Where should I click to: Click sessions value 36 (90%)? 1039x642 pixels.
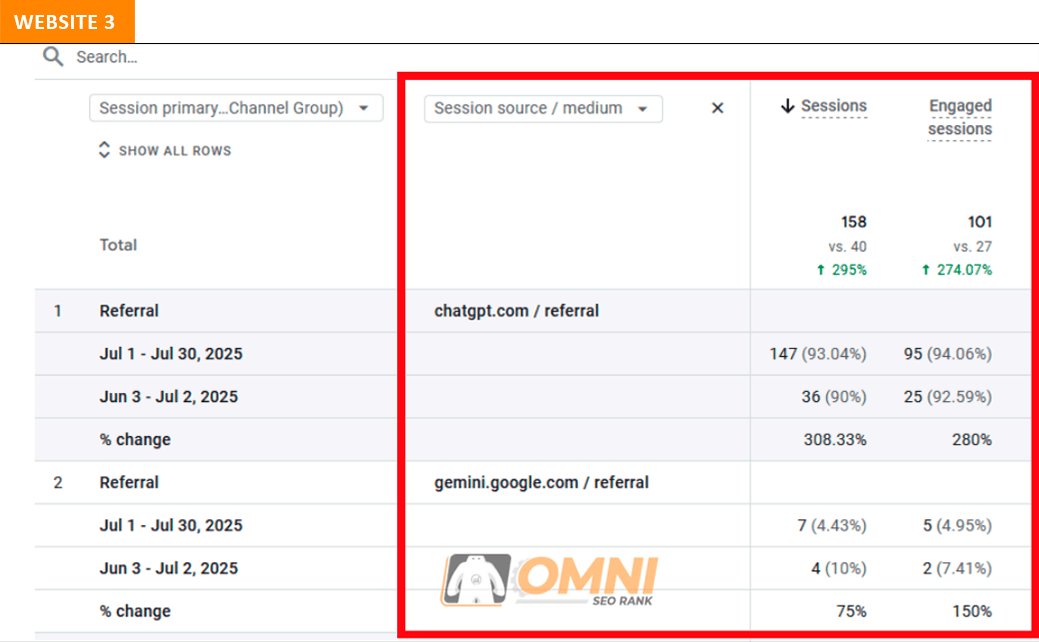834,397
